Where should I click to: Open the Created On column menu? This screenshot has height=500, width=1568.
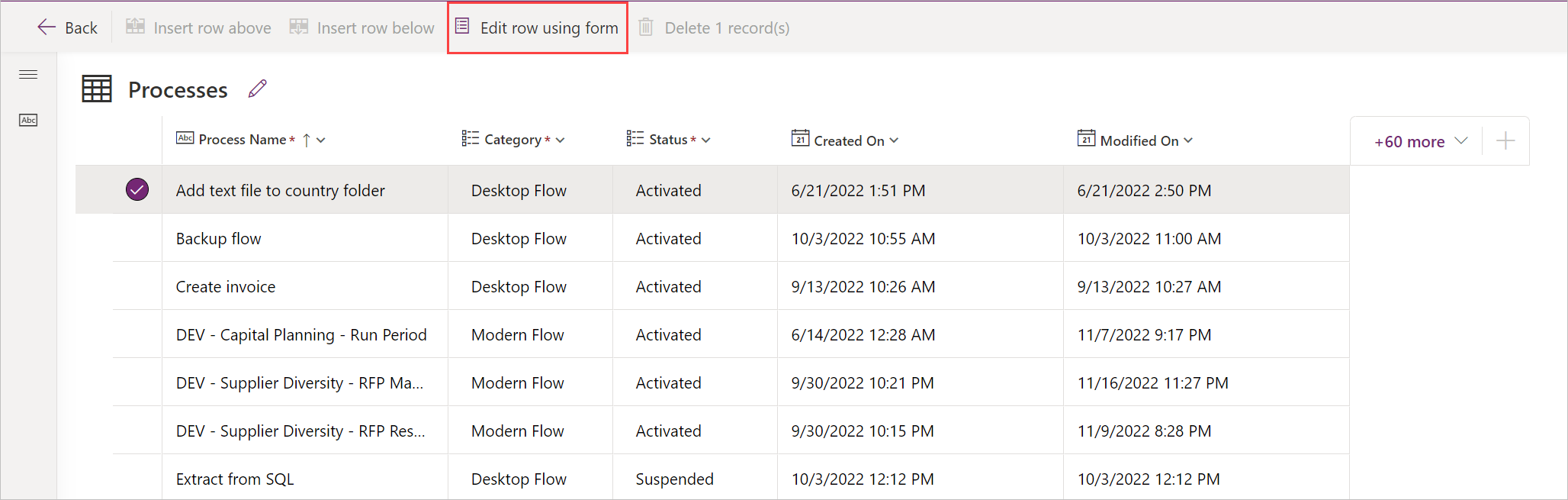[894, 140]
